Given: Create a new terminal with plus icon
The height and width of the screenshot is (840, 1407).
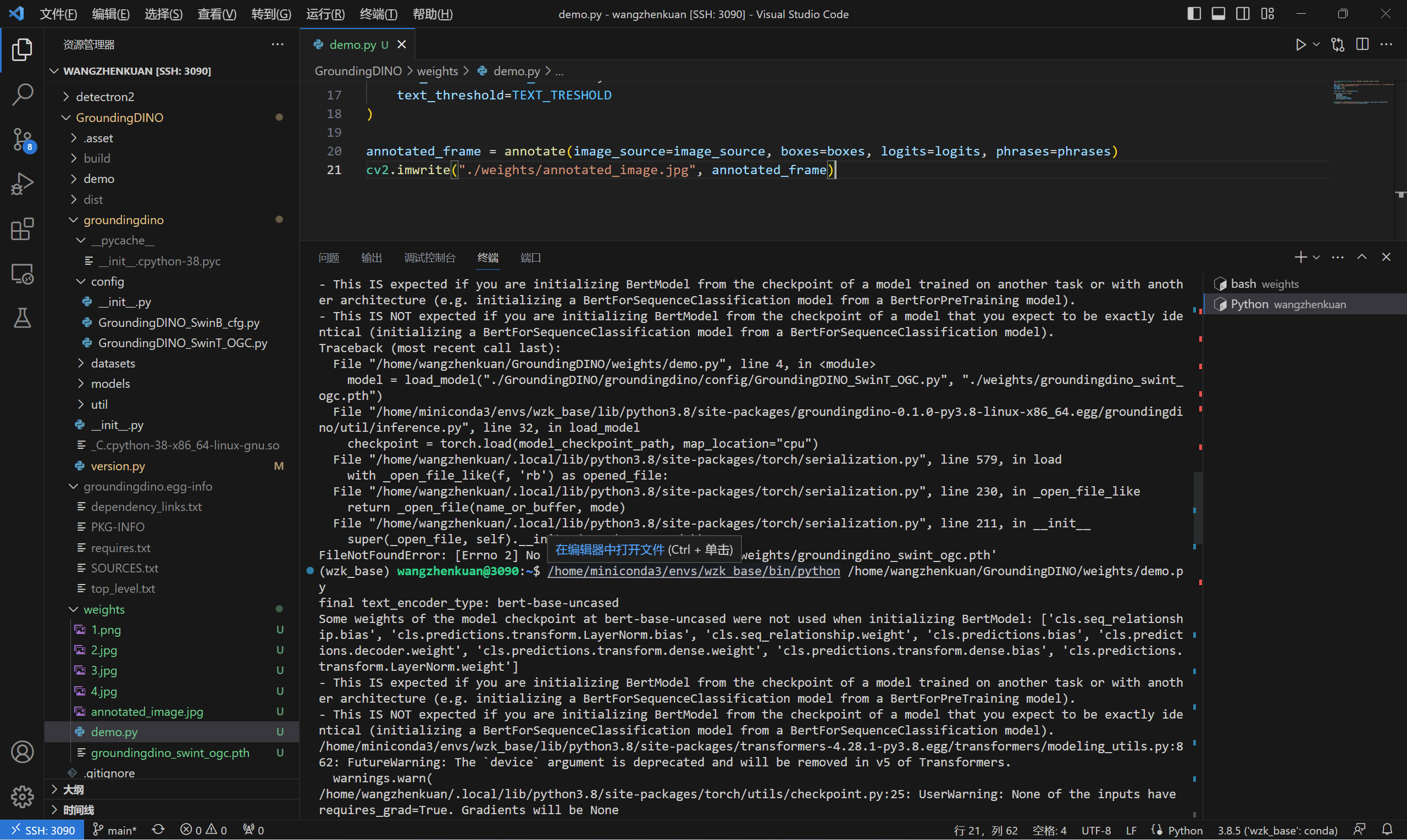Looking at the screenshot, I should [x=1300, y=257].
